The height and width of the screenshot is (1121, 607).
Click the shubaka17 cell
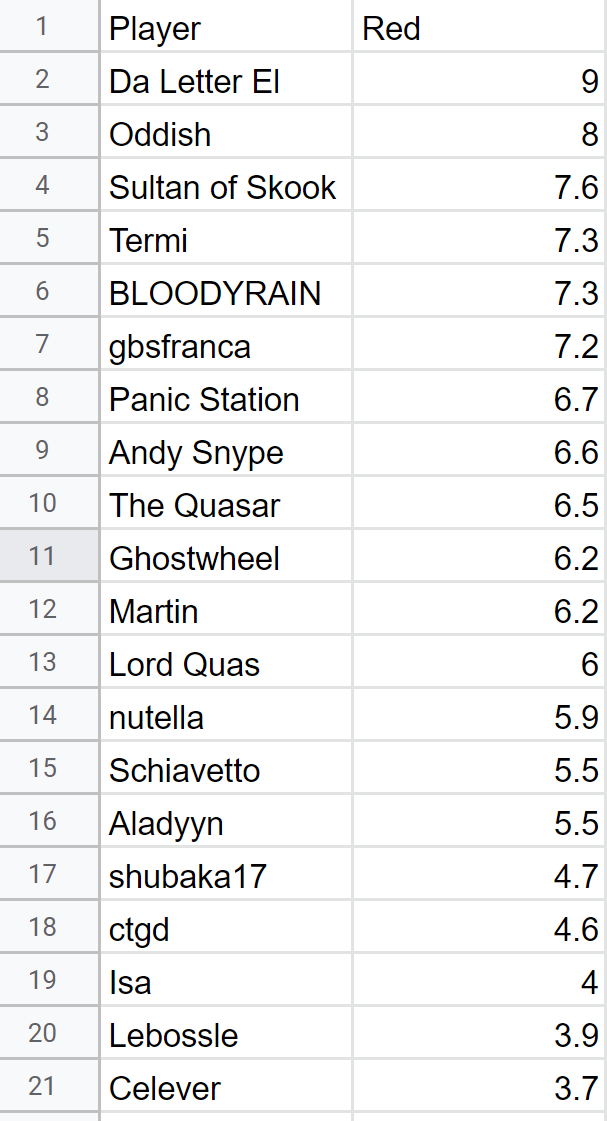coord(225,876)
